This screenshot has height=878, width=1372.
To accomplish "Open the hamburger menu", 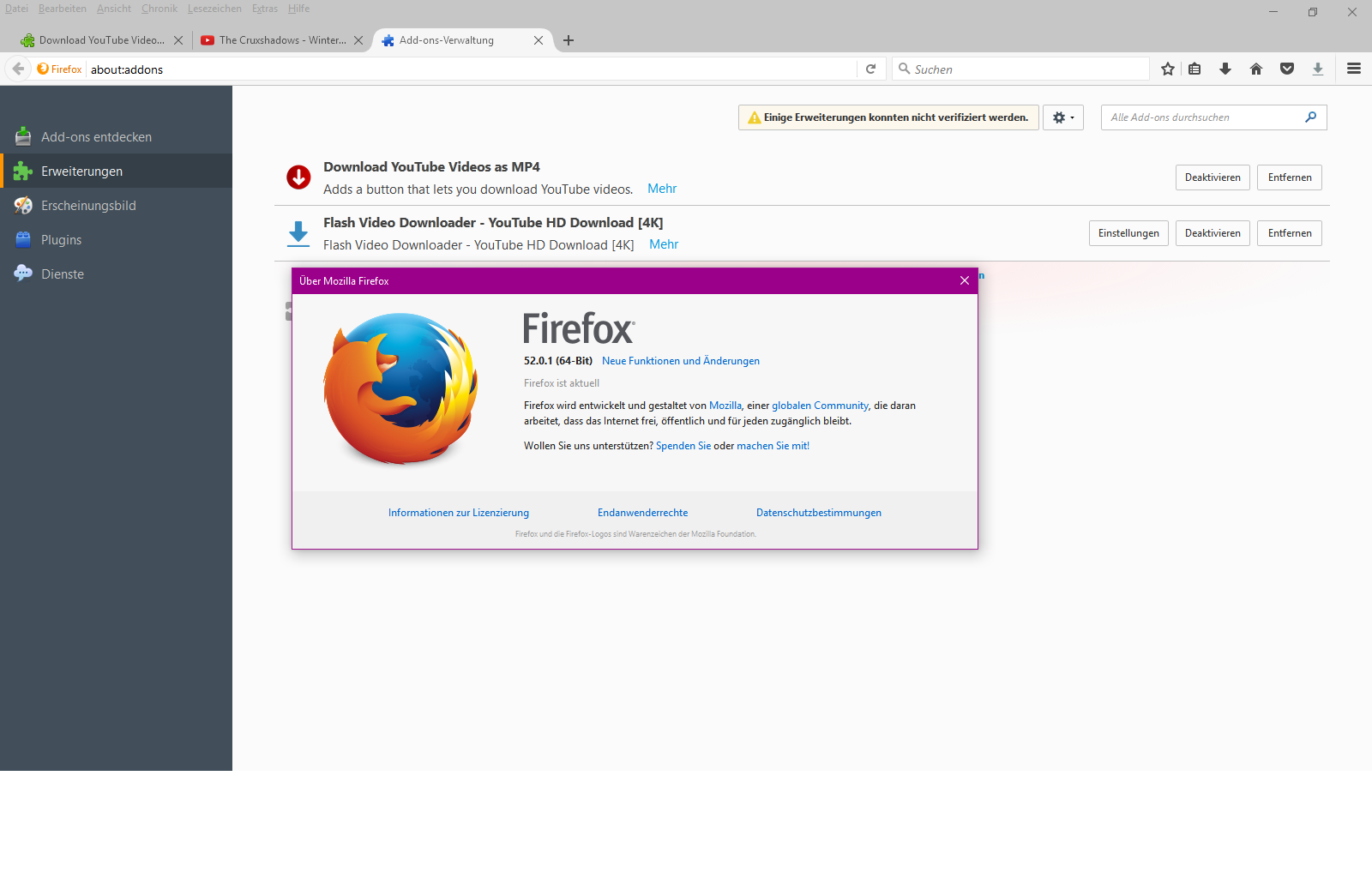I will pos(1354,69).
